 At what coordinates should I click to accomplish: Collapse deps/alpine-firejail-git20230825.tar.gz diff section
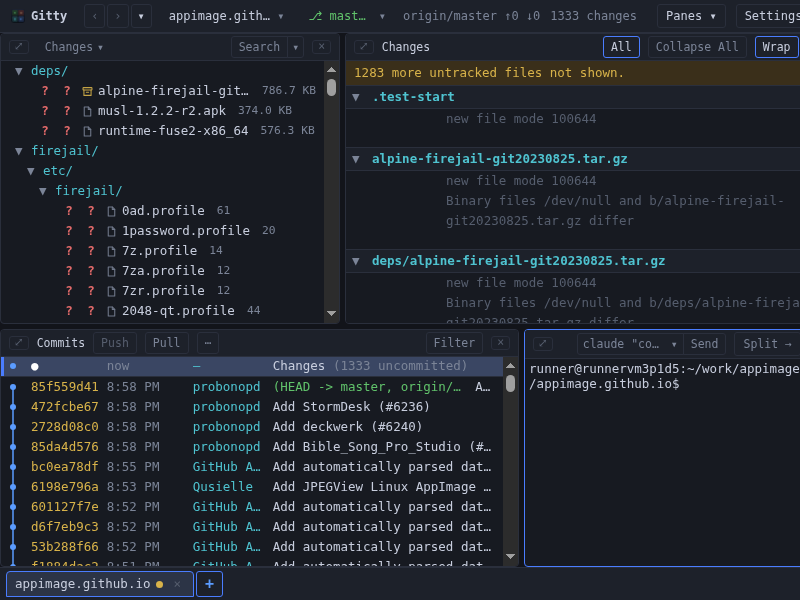coord(356,261)
